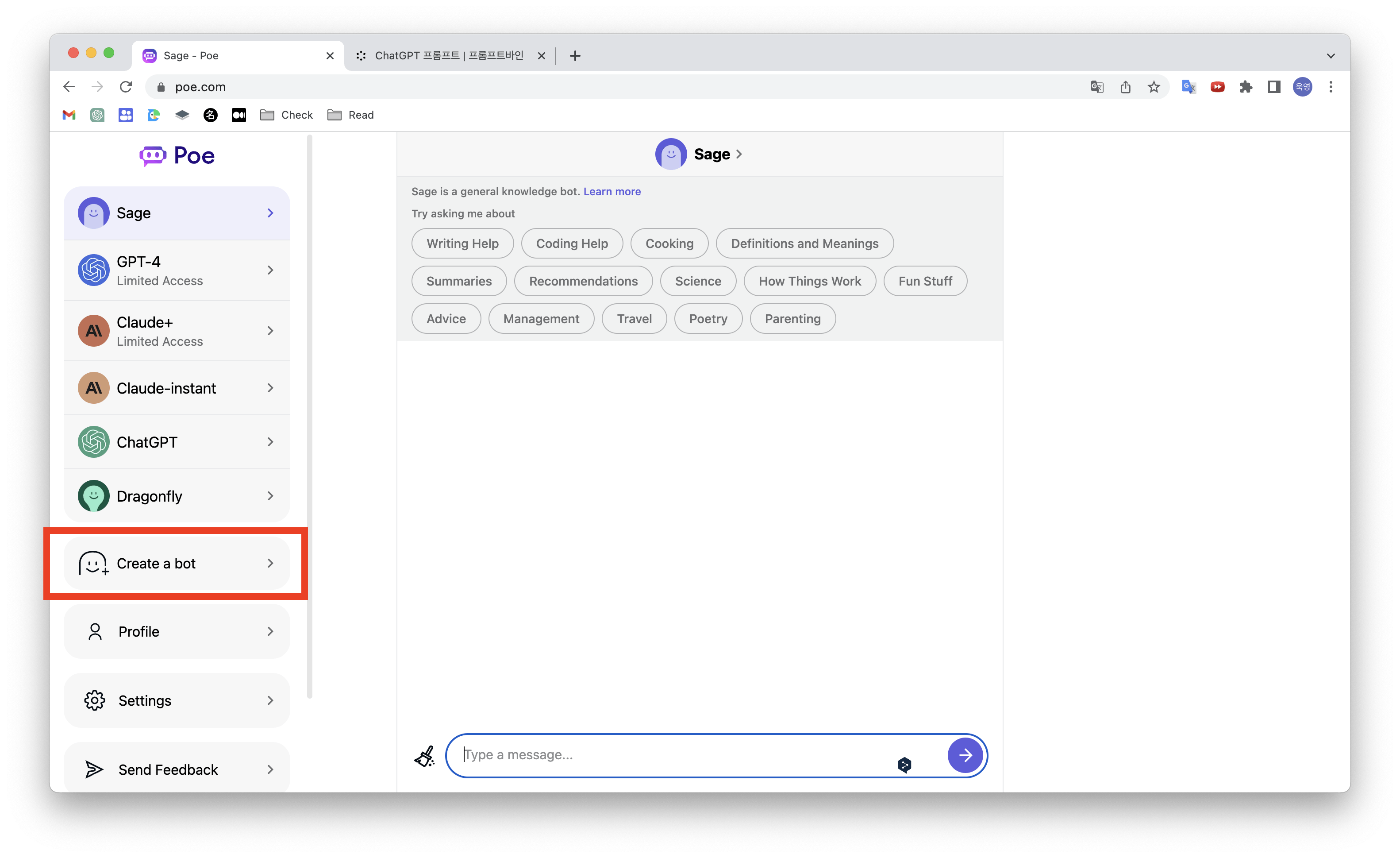Switch to the ChatGPT 프롬프트 tab
Viewport: 1400px width, 858px height.
(449, 55)
